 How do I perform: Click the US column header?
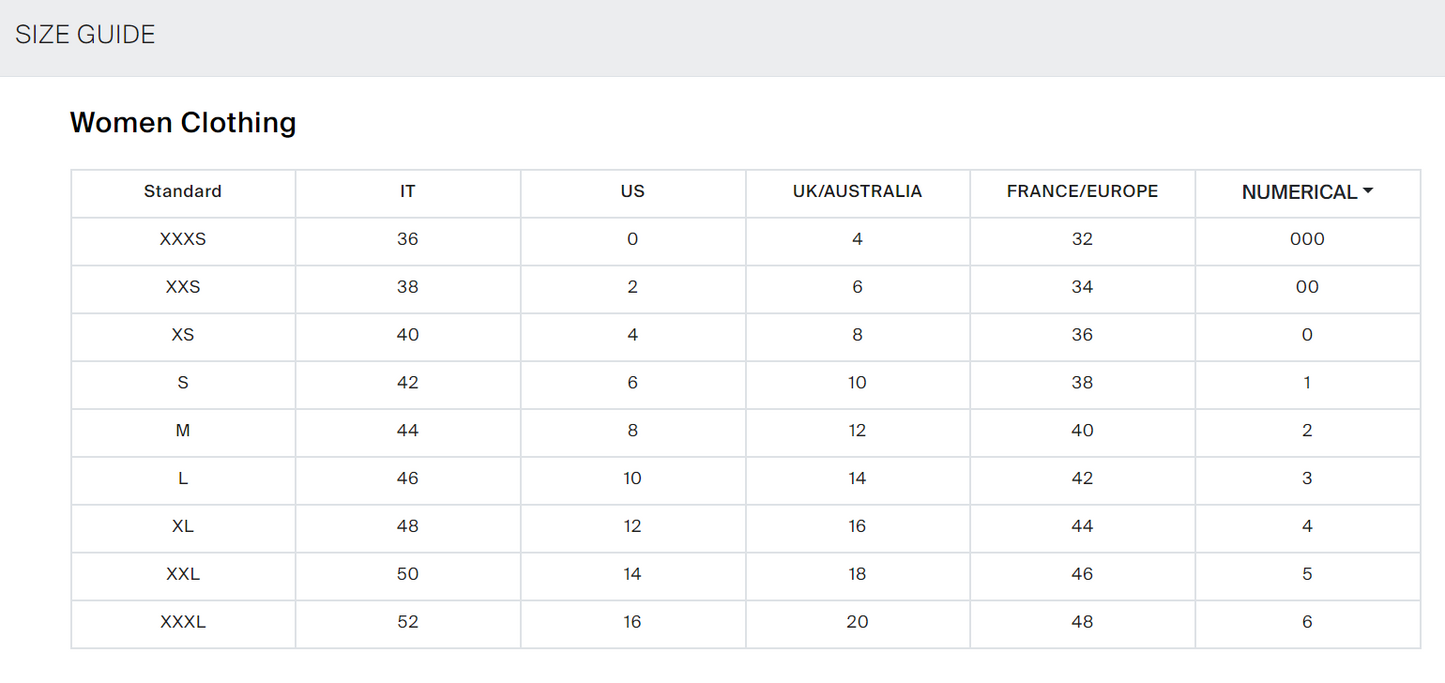[x=632, y=192]
